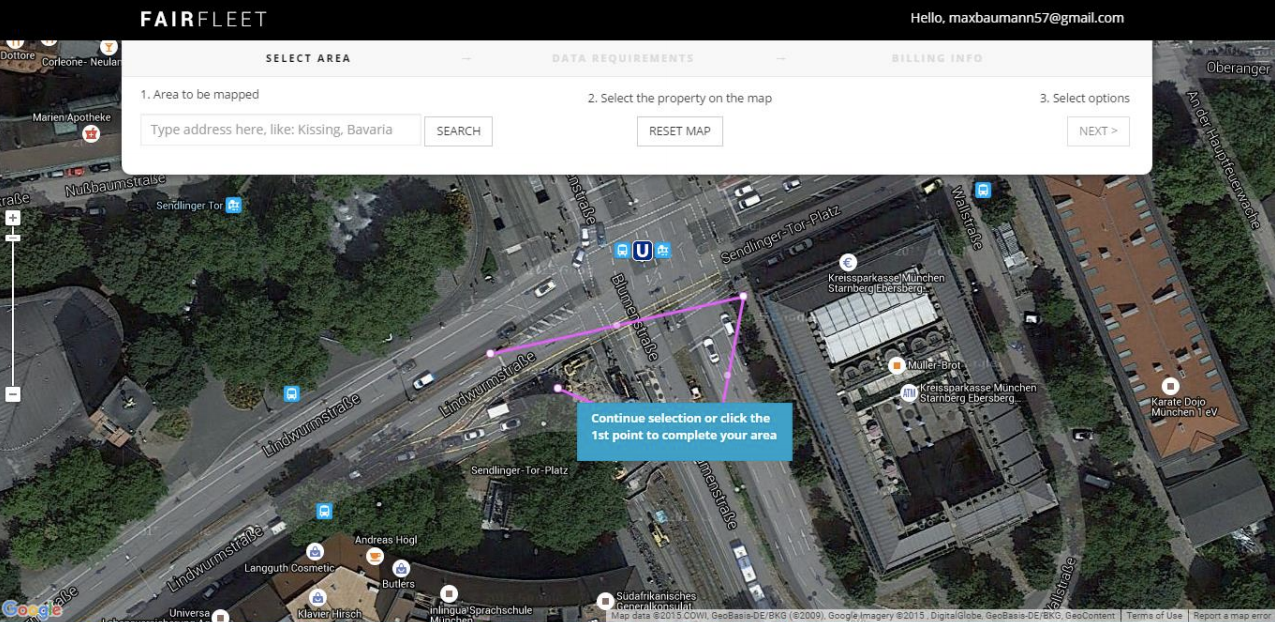
Task: Click the Butlers shopping bag marker
Action: [x=401, y=568]
